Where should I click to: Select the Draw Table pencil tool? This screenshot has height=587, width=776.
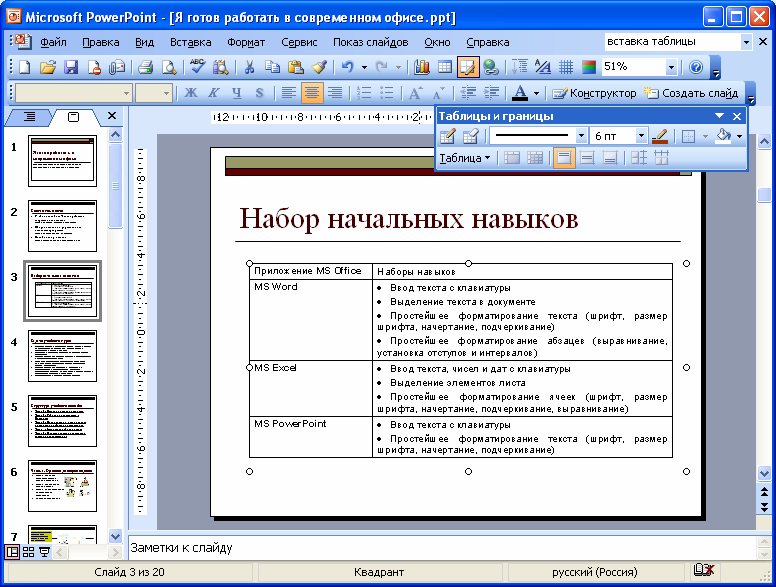(x=447, y=136)
